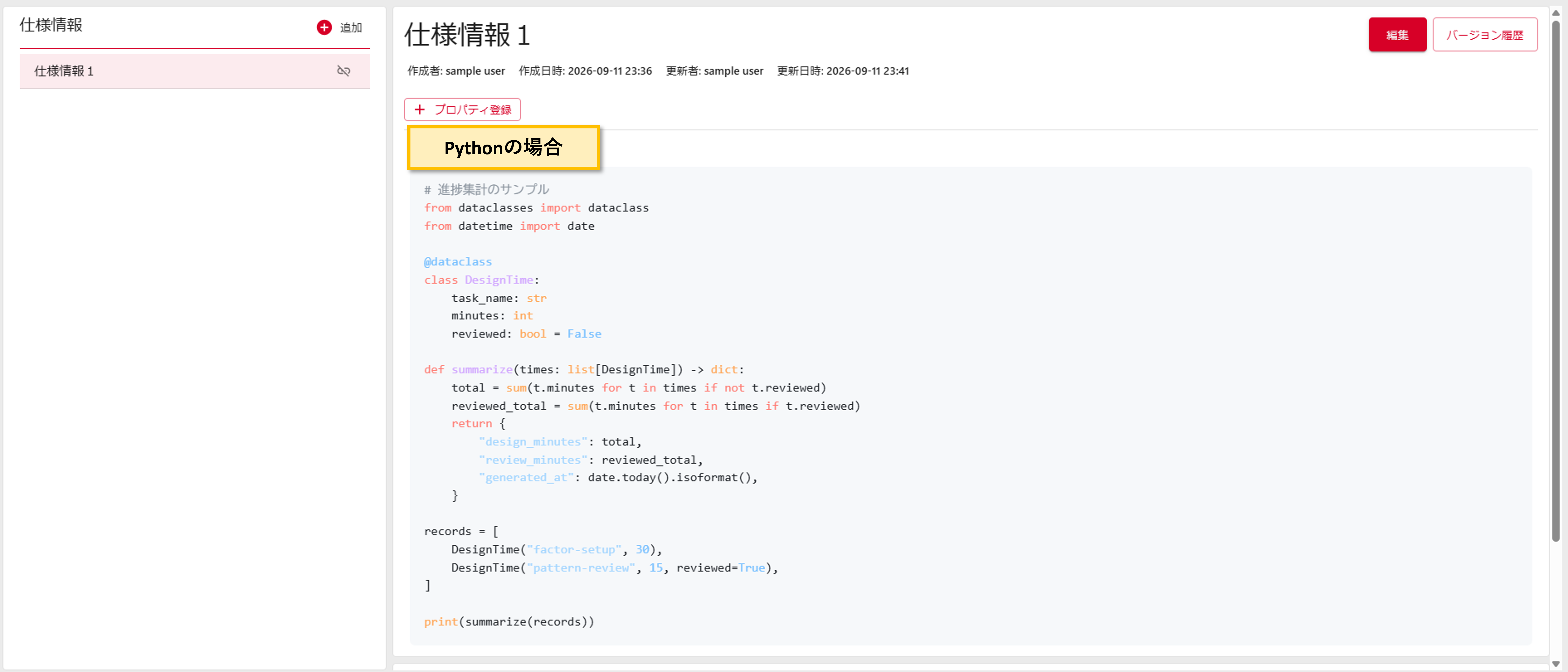This screenshot has width=1568, height=672.
Task: Click 更新者: sample user text
Action: coord(714,71)
